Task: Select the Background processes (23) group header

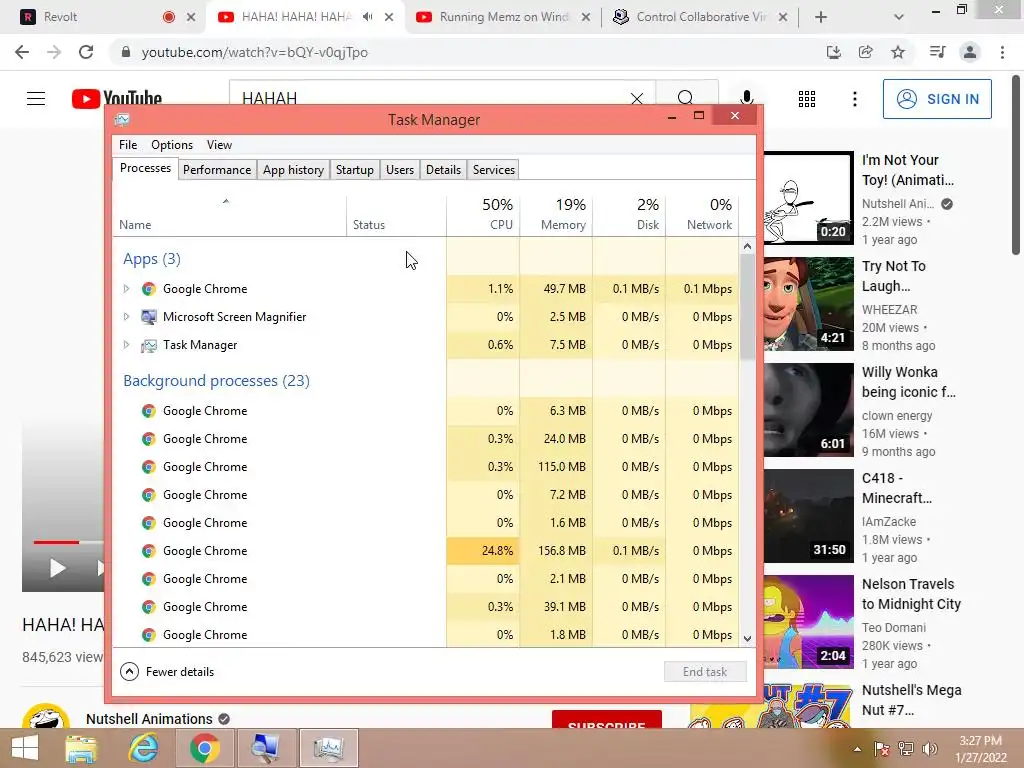Action: coord(216,381)
